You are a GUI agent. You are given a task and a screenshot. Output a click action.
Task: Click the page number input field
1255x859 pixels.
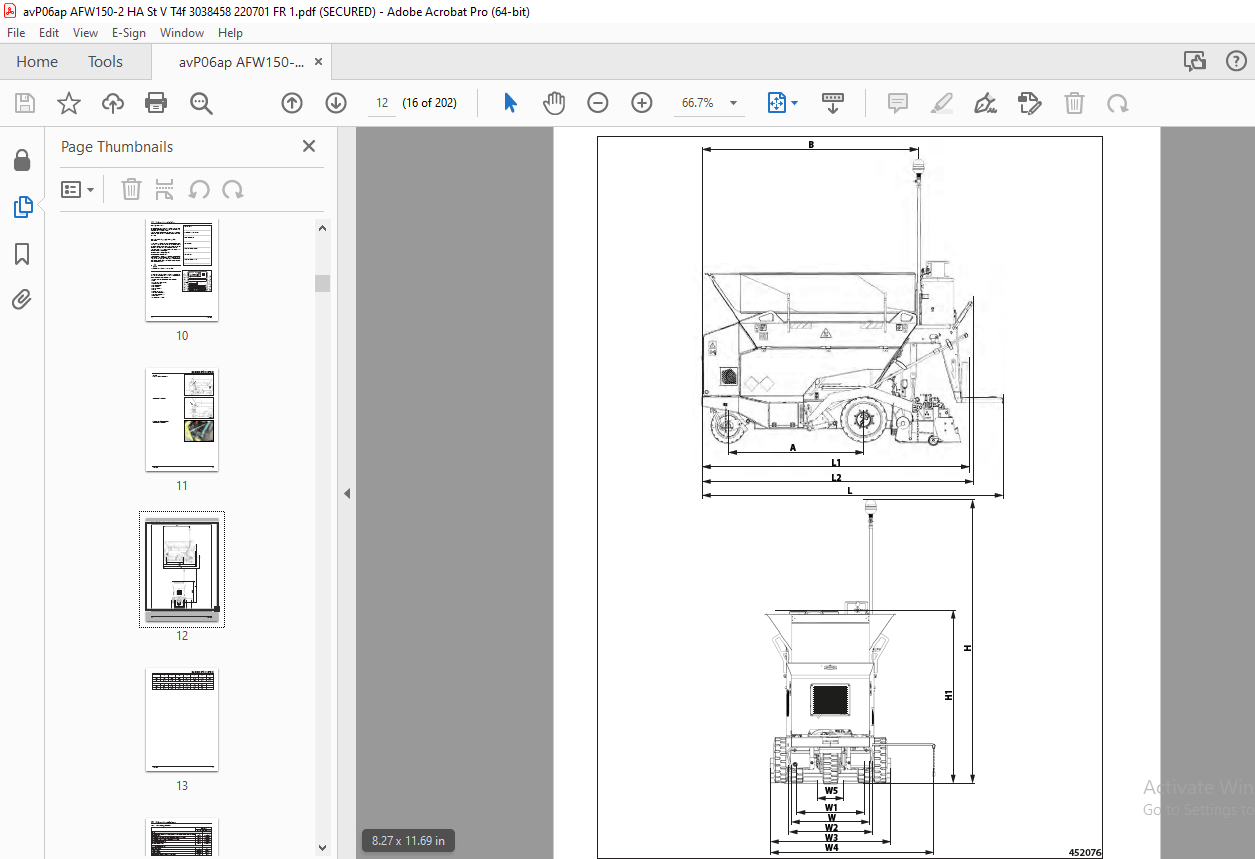click(382, 103)
